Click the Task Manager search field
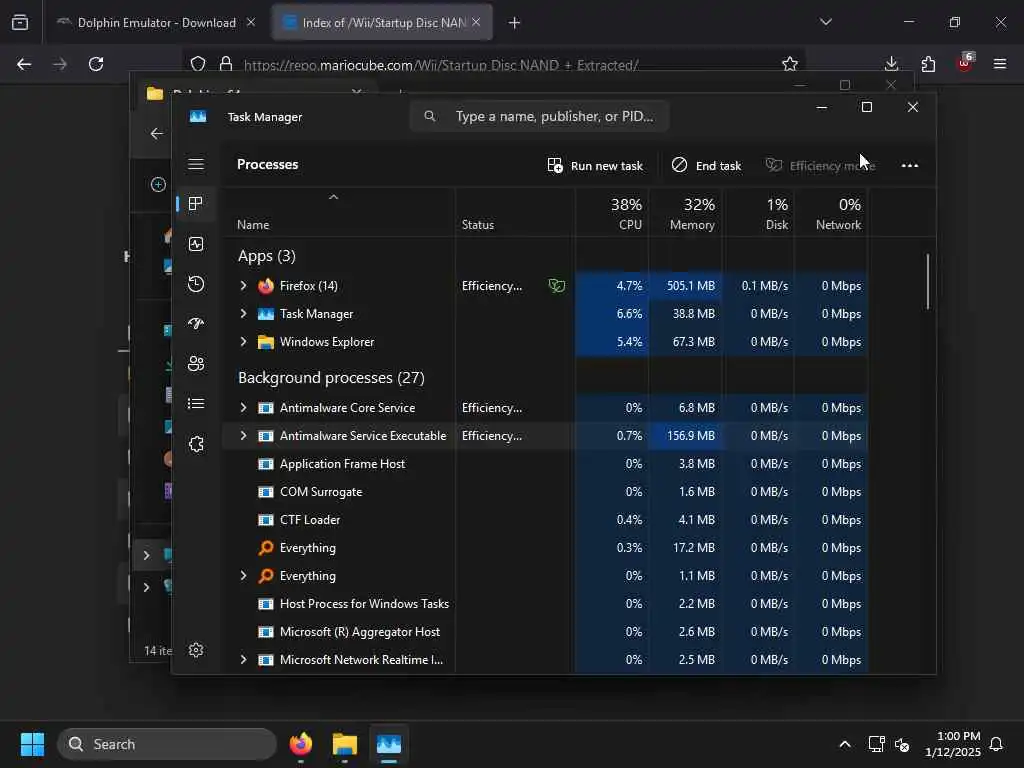The image size is (1024, 768). tap(539, 116)
